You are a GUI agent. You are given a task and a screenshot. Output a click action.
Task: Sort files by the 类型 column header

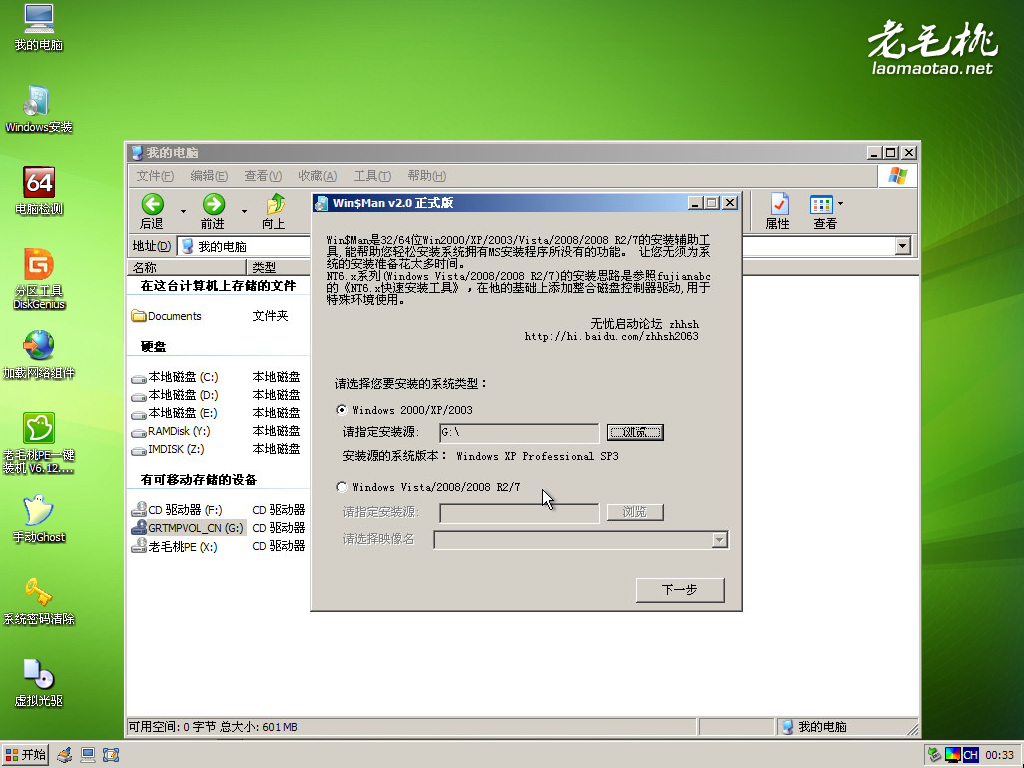point(278,267)
